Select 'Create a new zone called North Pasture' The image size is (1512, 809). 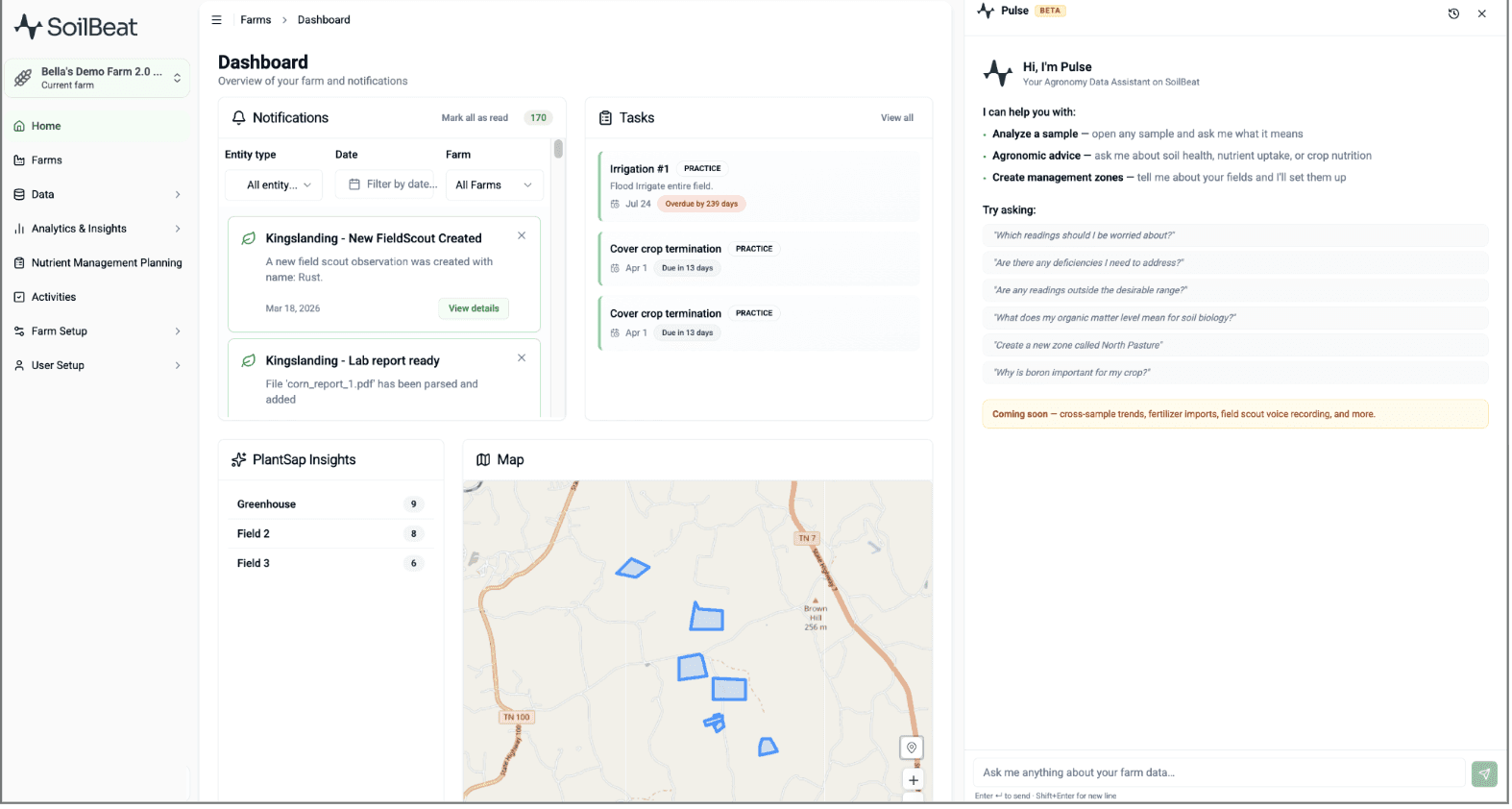[x=1235, y=345]
